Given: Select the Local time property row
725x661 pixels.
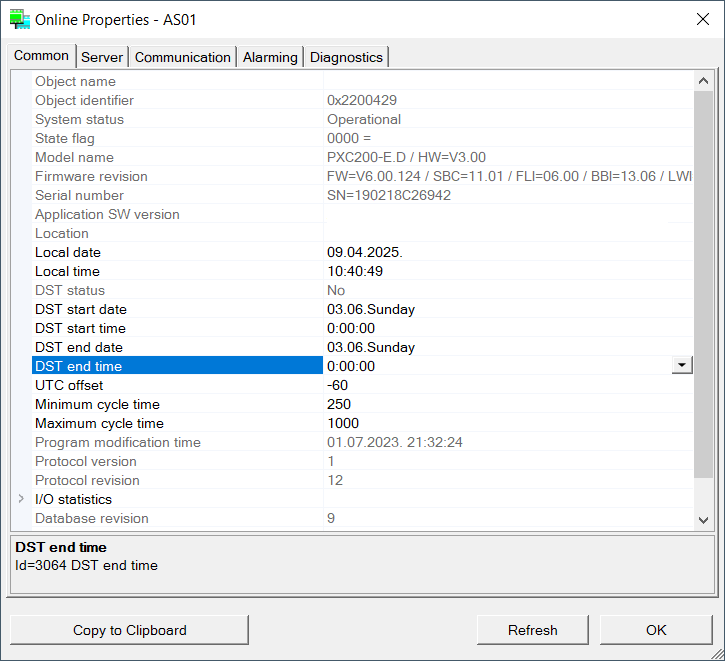Looking at the screenshot, I should (362, 271).
